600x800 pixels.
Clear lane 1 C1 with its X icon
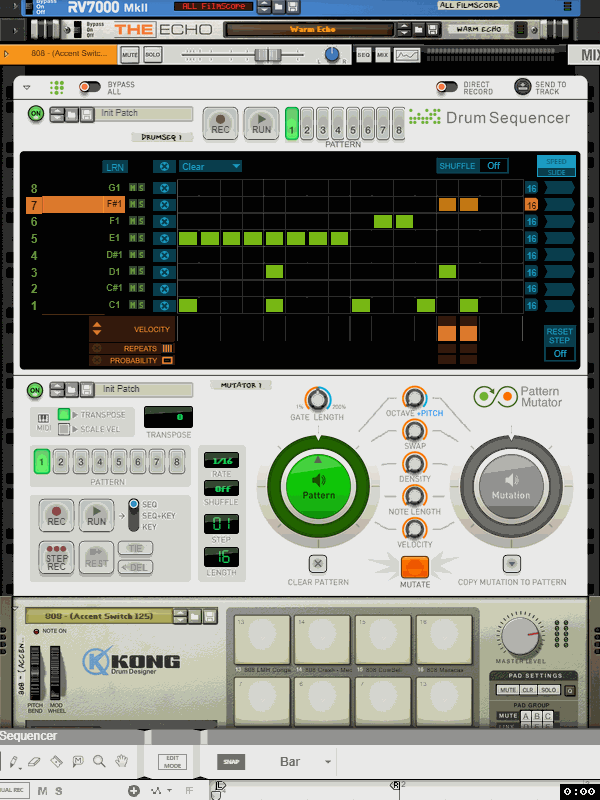click(164, 306)
